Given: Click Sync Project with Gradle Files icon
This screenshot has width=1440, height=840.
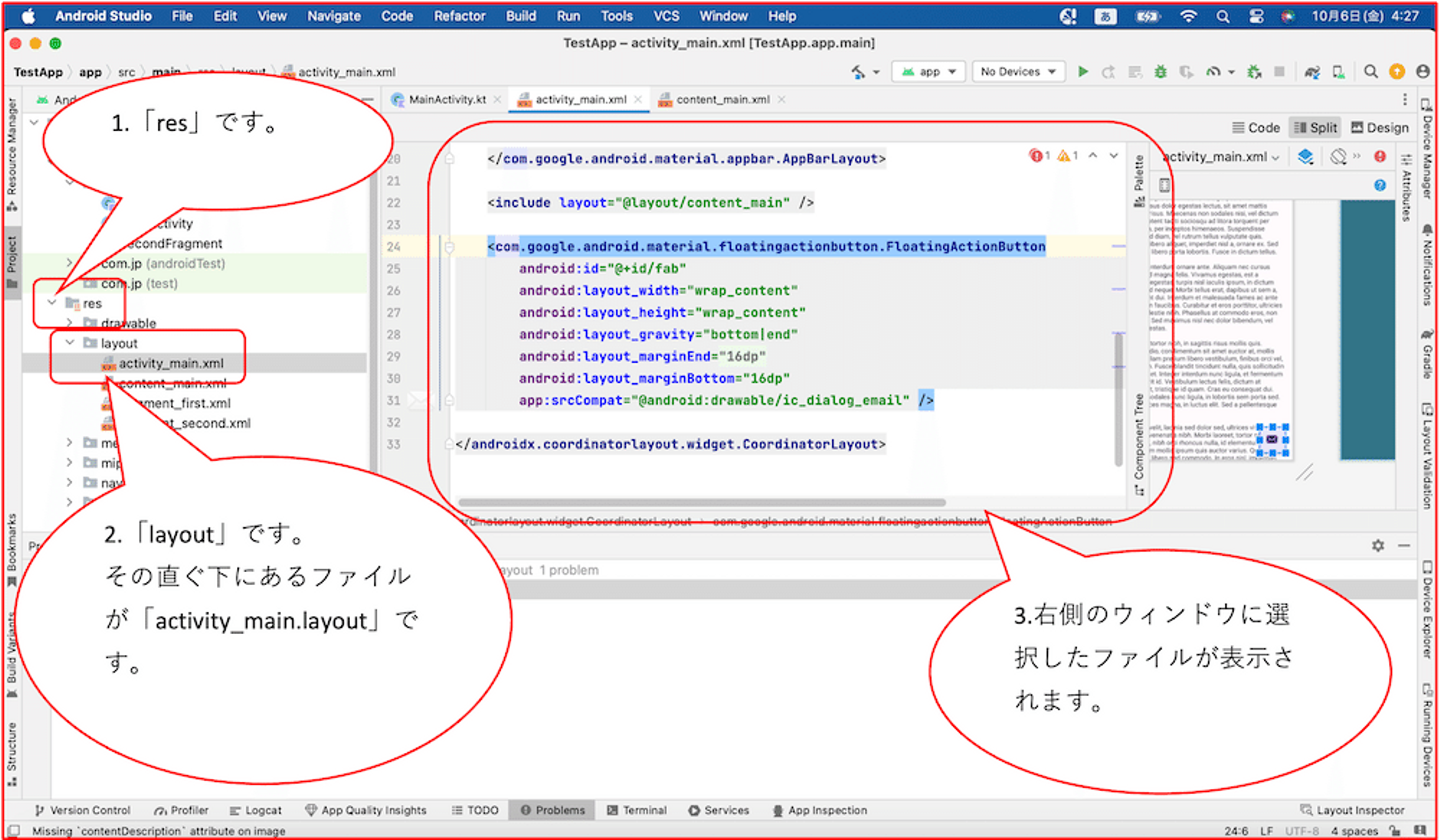Looking at the screenshot, I should [x=1312, y=72].
